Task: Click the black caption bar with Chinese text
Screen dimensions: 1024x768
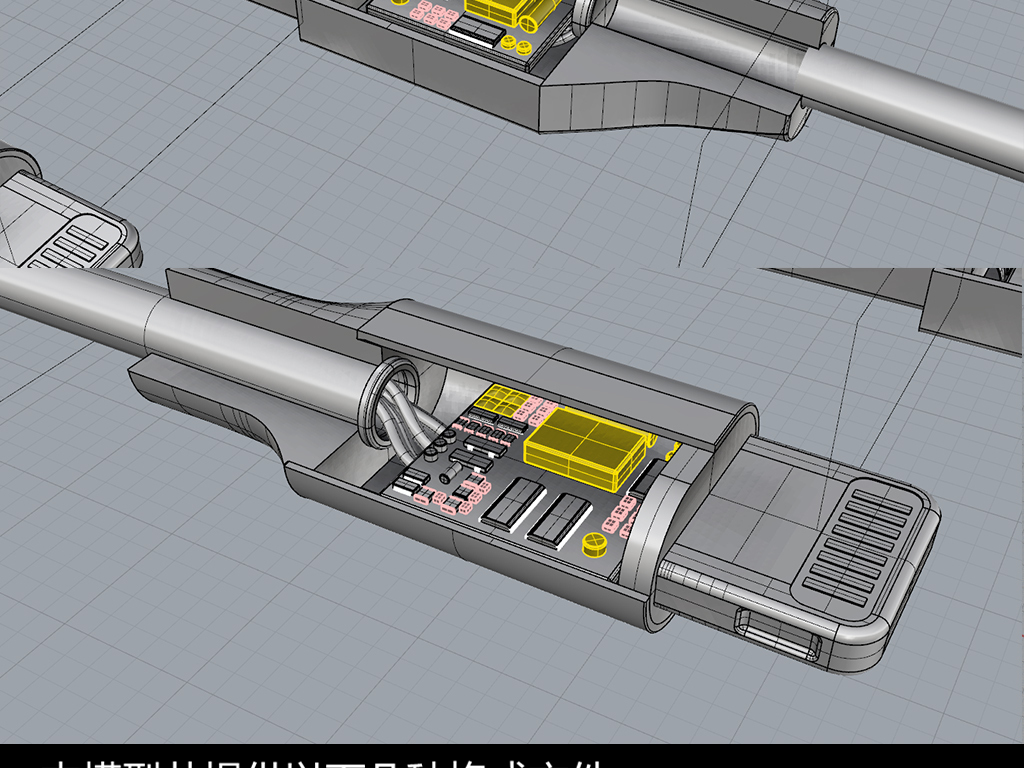Action: [x=512, y=756]
